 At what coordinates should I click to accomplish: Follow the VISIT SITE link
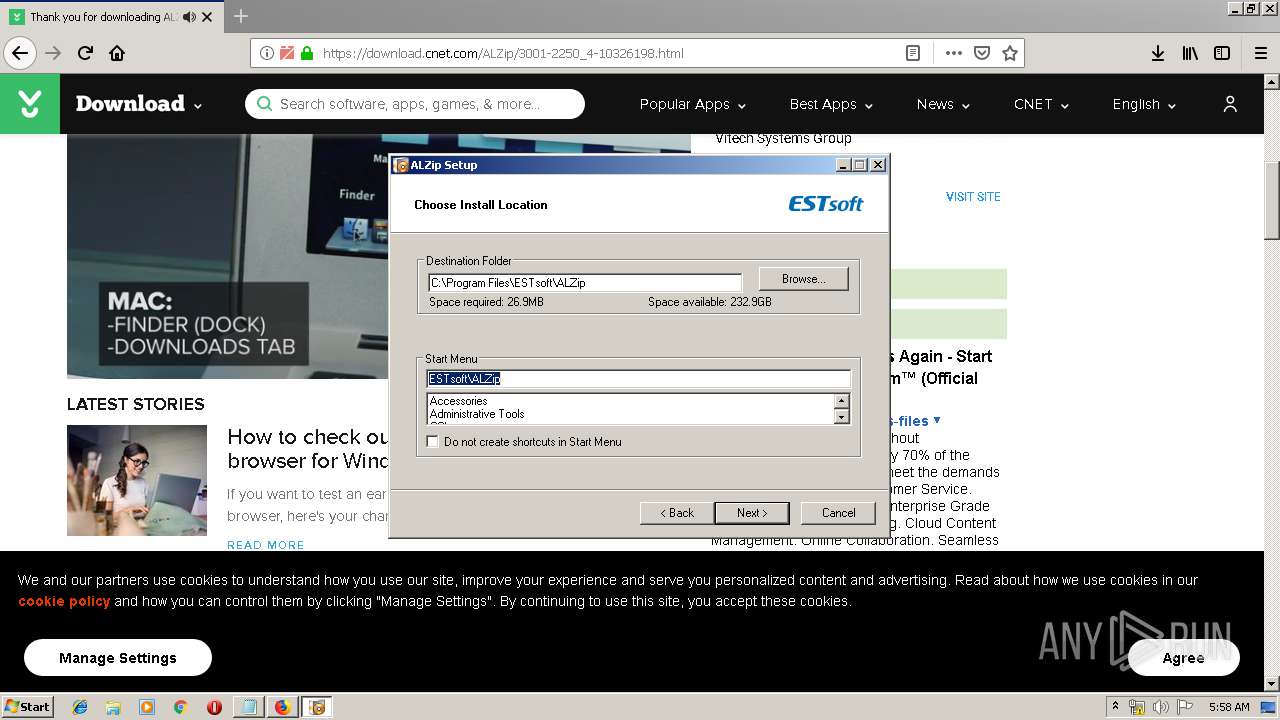pyautogui.click(x=973, y=197)
